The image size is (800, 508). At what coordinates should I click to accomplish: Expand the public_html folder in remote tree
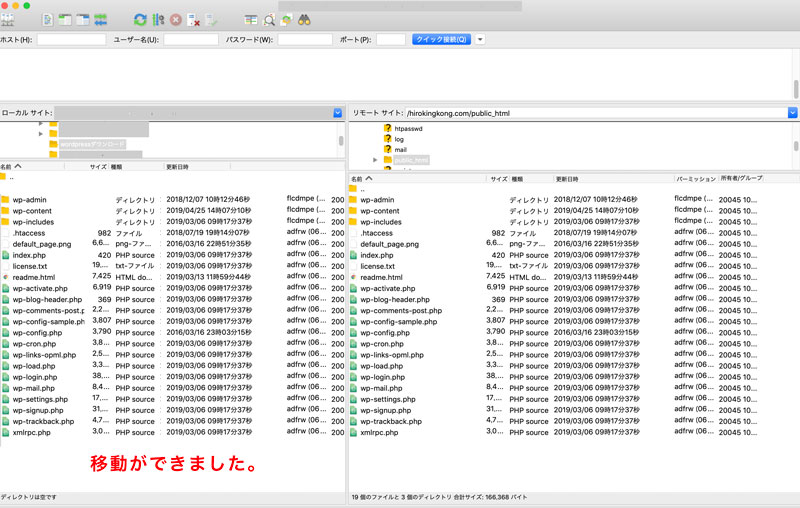pyautogui.click(x=375, y=160)
